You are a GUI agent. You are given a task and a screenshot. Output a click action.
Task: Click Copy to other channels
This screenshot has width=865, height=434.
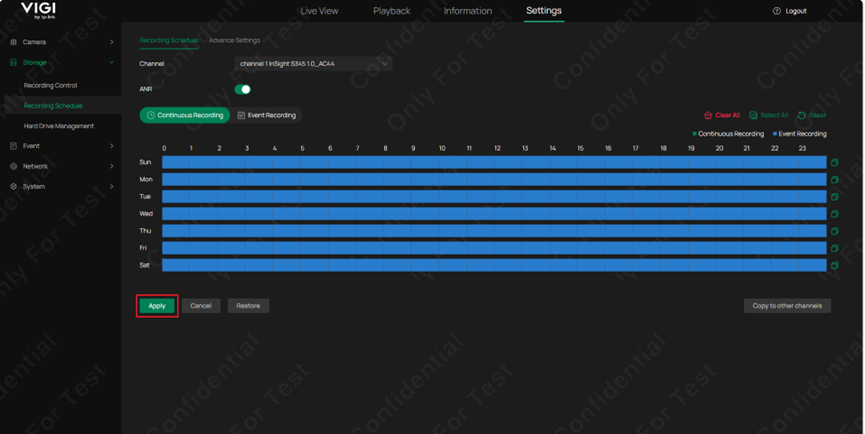787,306
